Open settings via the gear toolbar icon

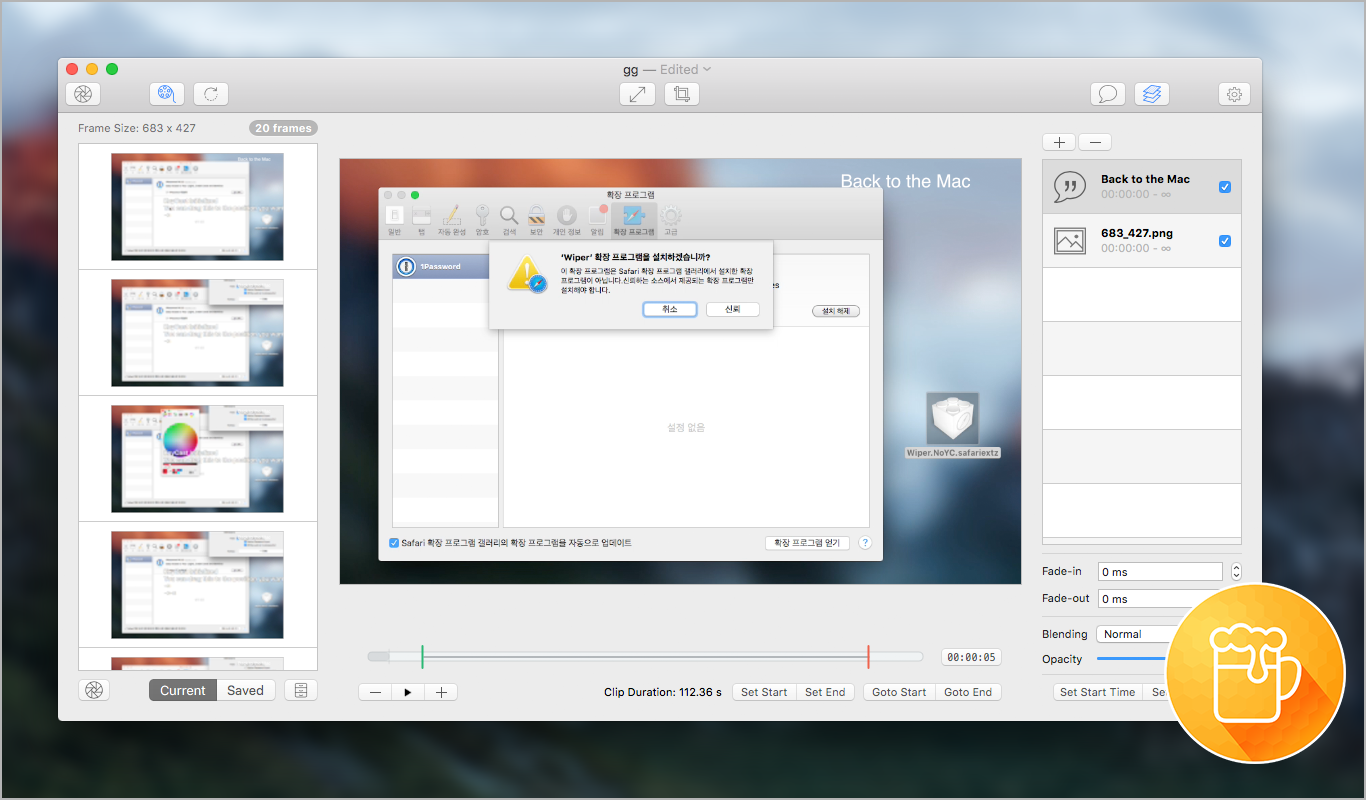(1235, 94)
